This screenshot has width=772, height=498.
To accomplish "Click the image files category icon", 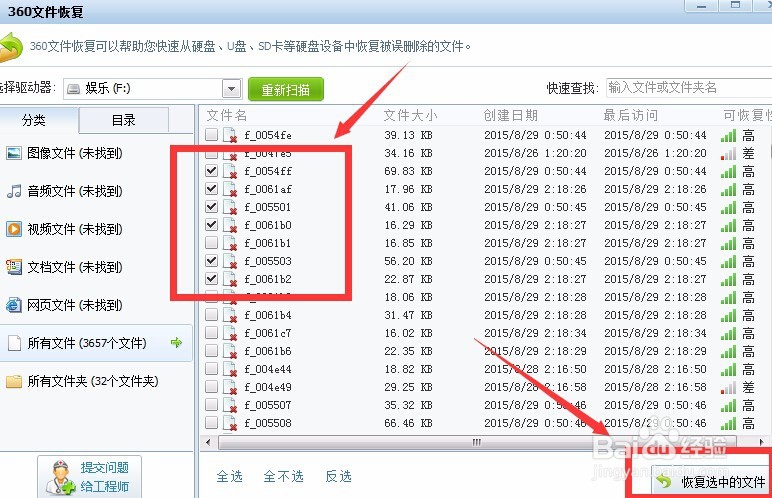I will point(14,153).
